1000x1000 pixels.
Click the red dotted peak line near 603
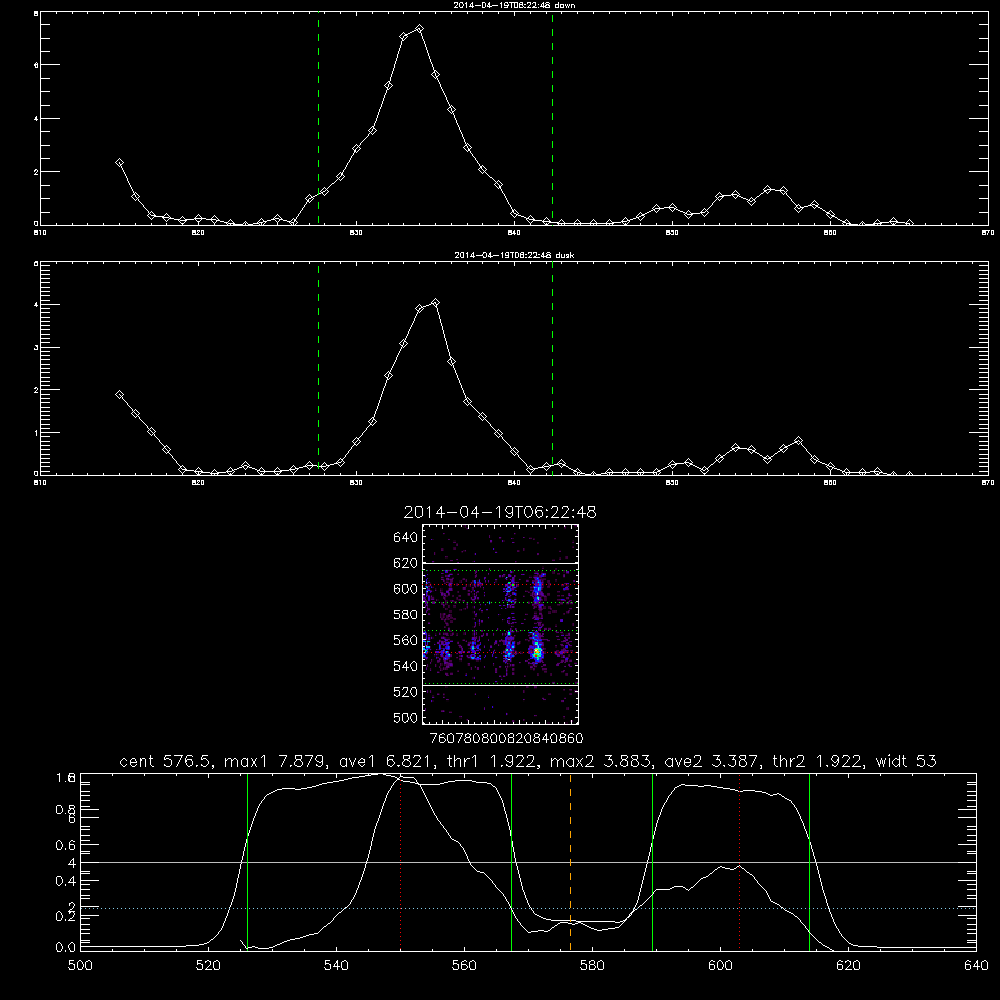point(739,861)
